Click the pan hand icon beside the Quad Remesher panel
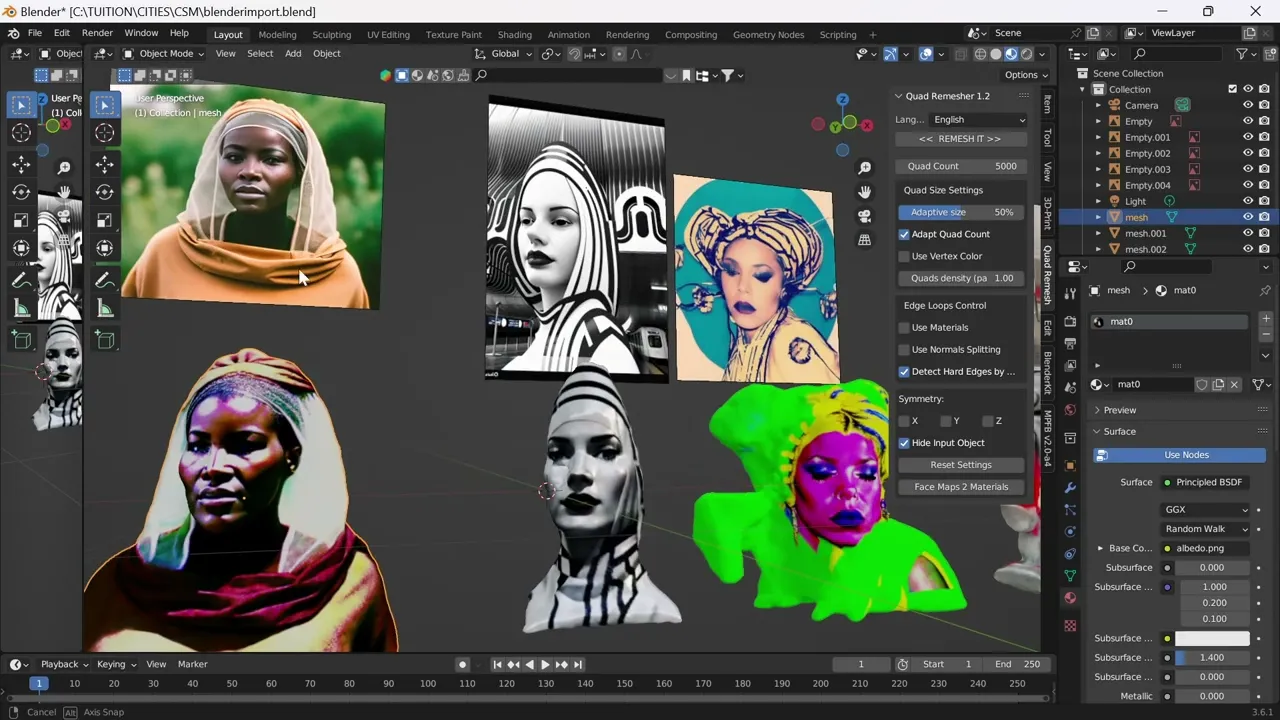 pos(864,192)
